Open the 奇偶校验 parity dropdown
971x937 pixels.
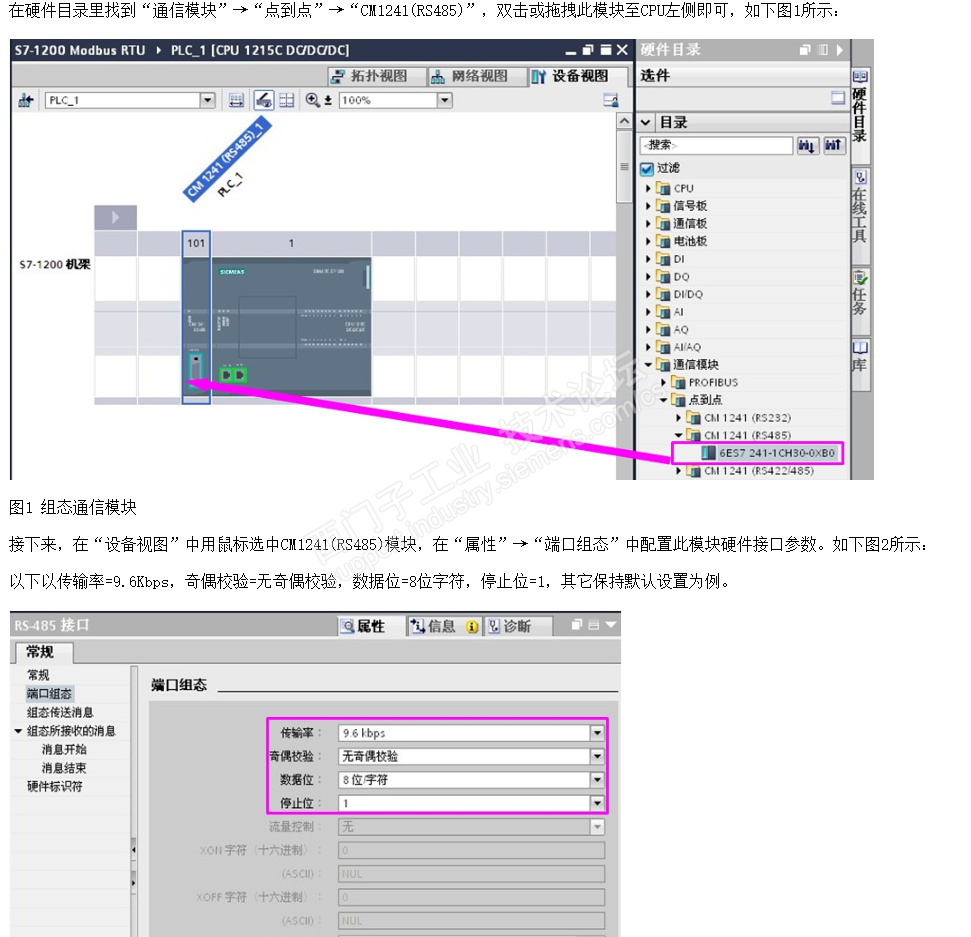pyautogui.click(x=597, y=757)
